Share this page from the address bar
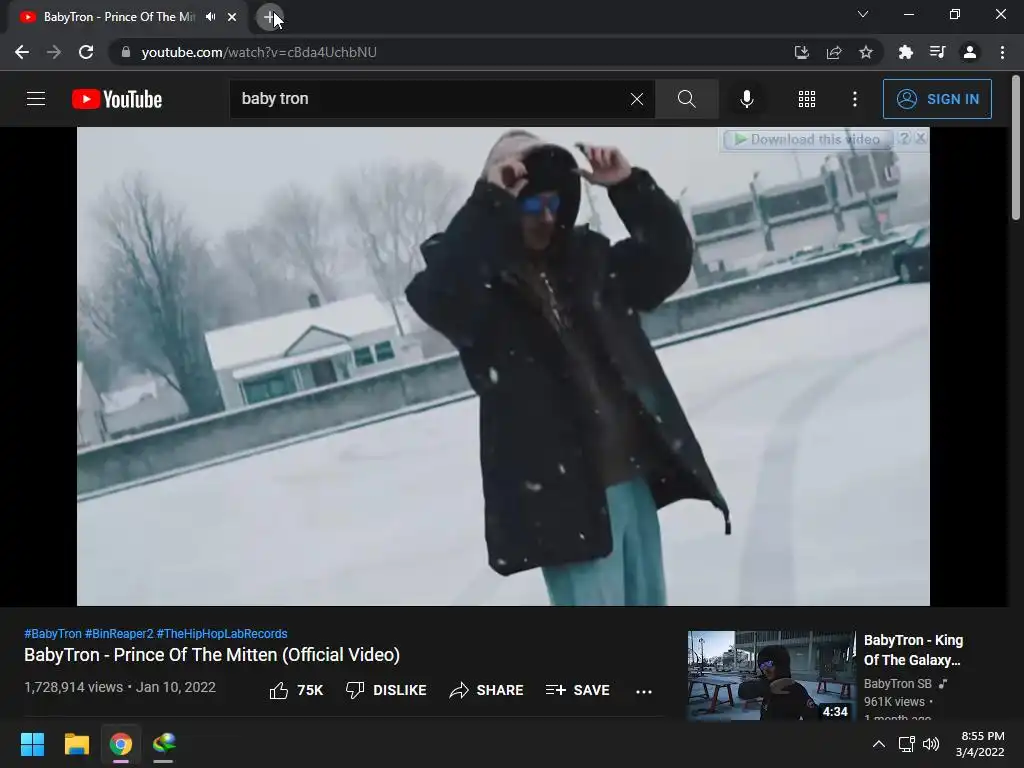The image size is (1024, 768). (x=834, y=52)
